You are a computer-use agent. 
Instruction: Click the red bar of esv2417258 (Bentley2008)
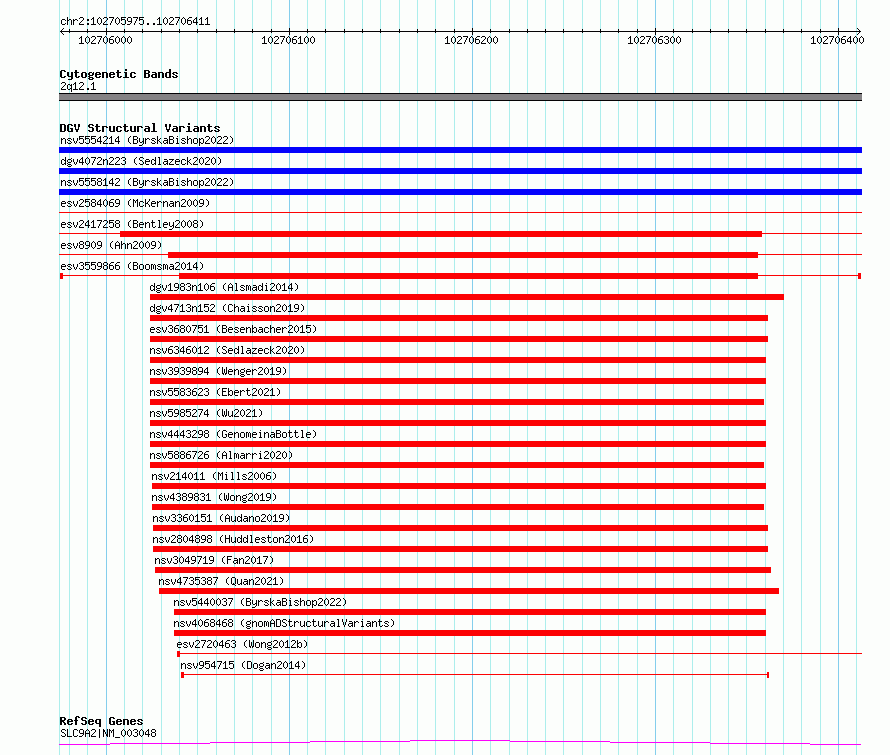click(x=441, y=234)
